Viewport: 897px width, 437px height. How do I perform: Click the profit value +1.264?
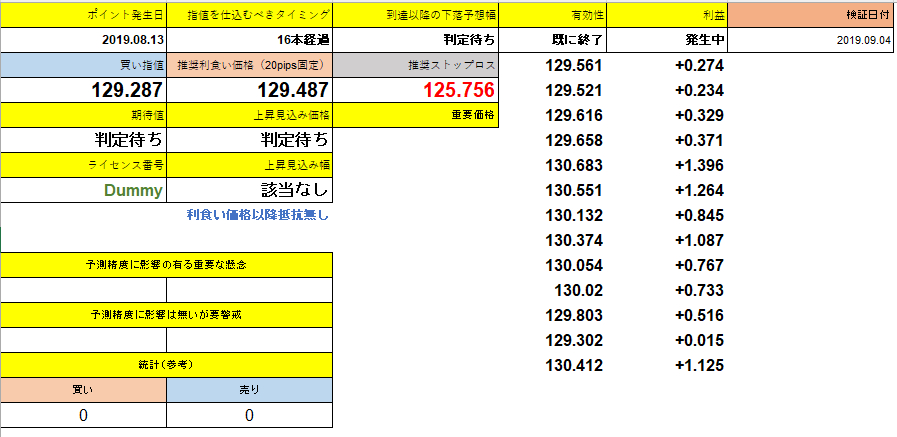[699, 190]
